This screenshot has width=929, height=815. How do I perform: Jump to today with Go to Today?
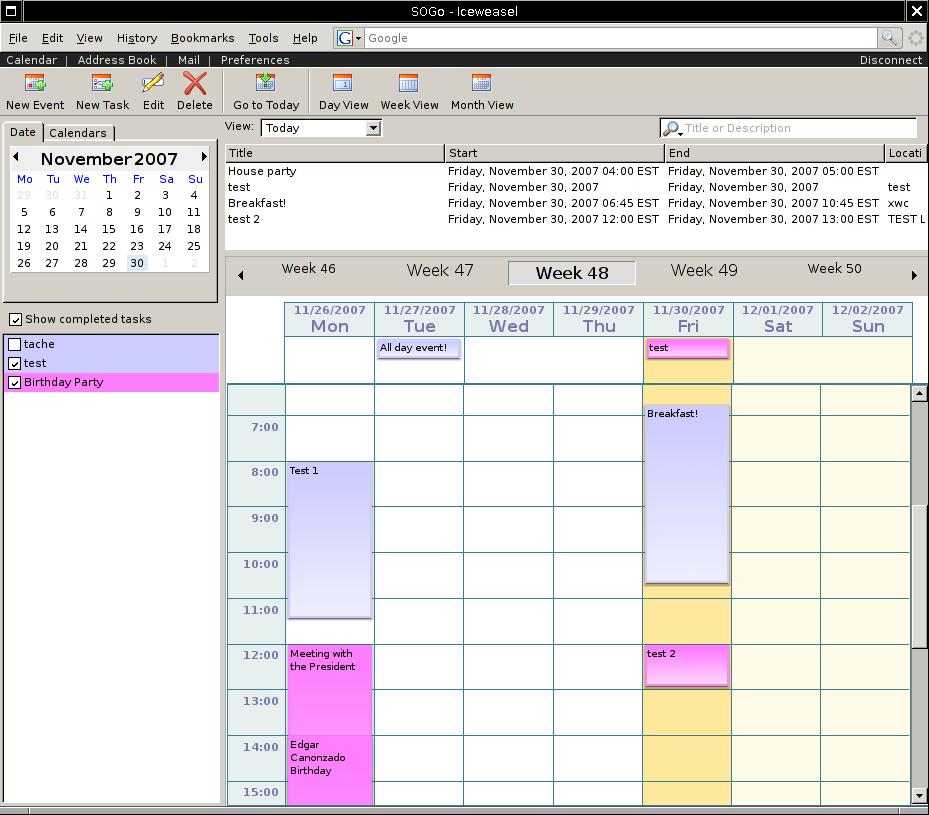266,84
